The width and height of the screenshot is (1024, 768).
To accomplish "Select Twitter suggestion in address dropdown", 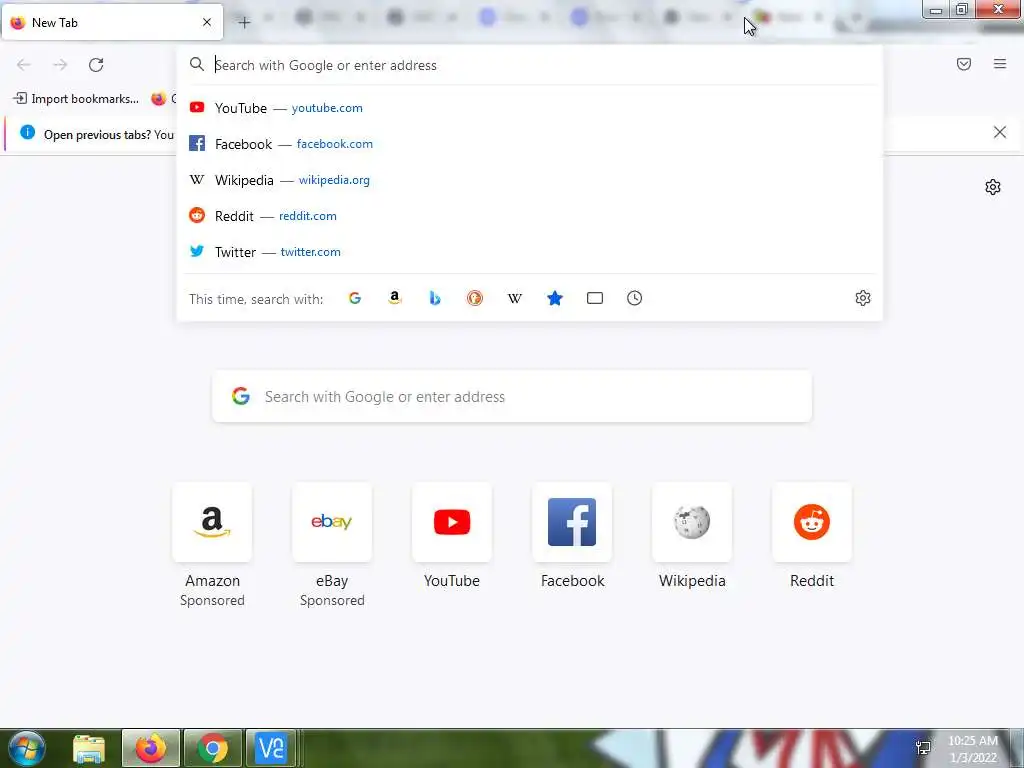I will [530, 251].
